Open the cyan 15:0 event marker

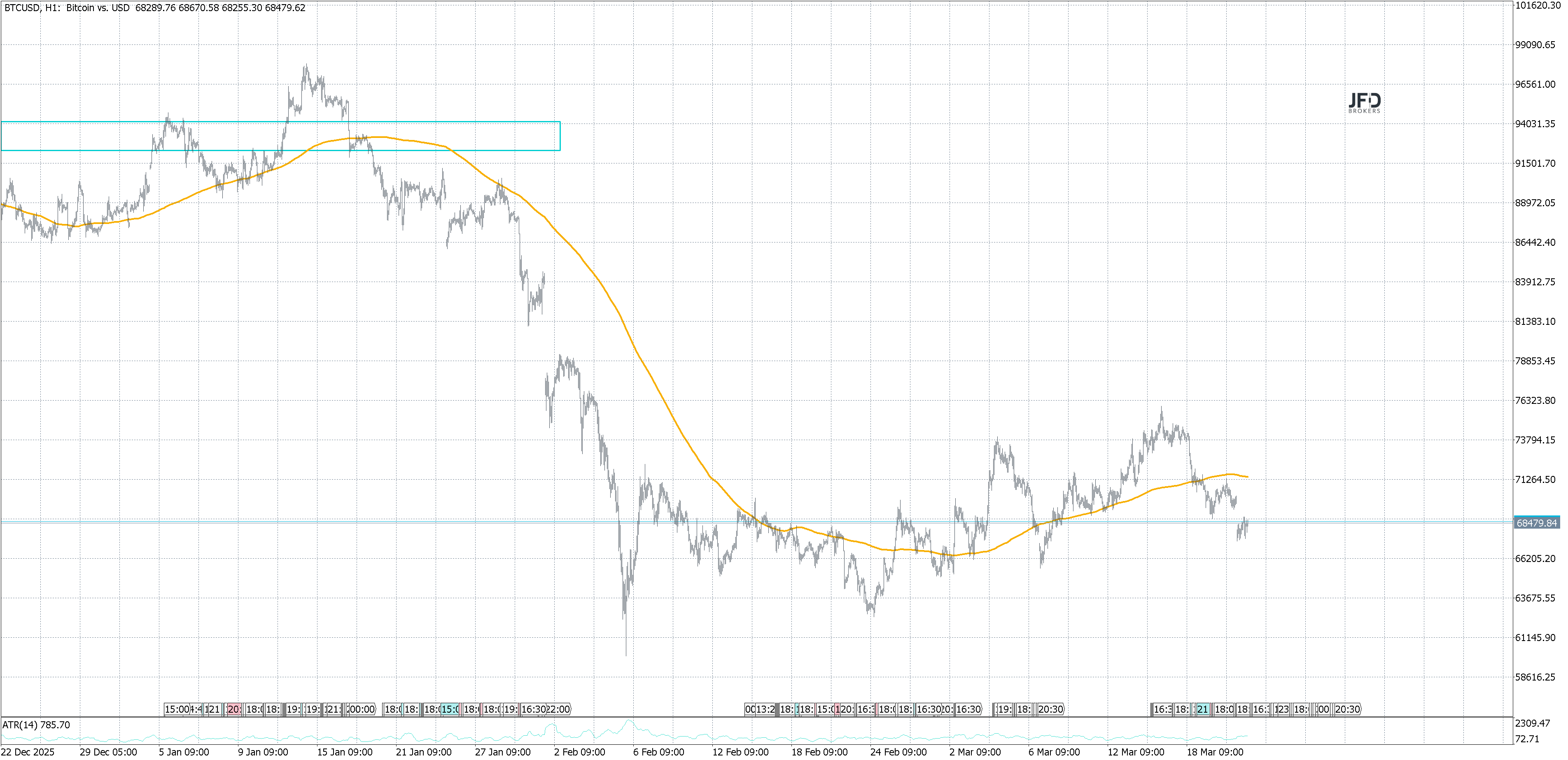click(450, 709)
